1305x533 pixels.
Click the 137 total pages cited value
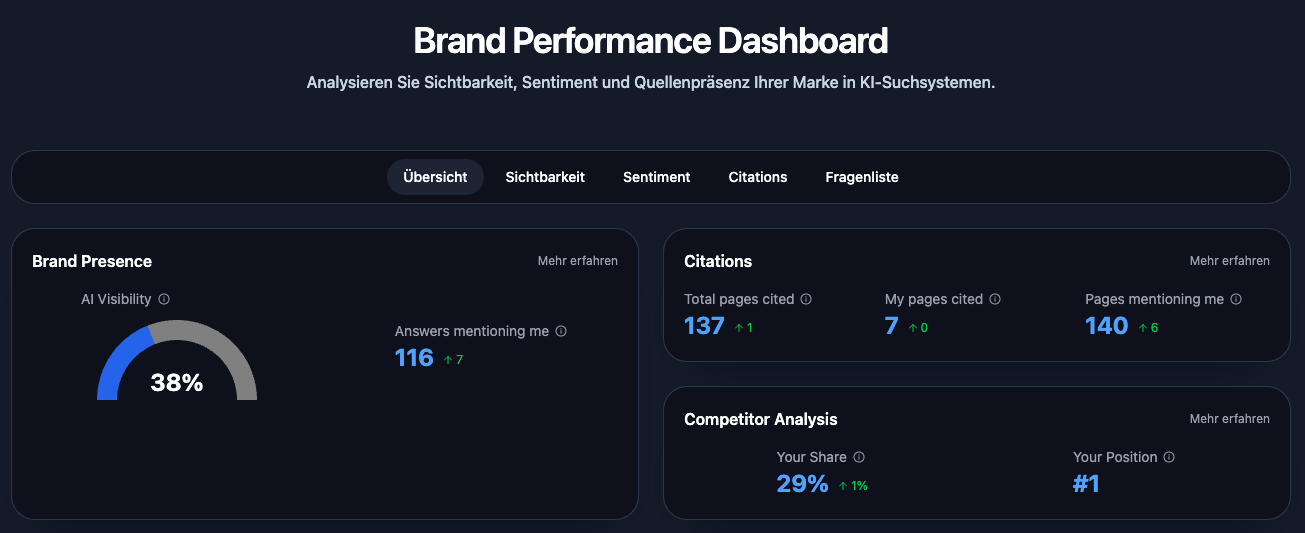(704, 326)
